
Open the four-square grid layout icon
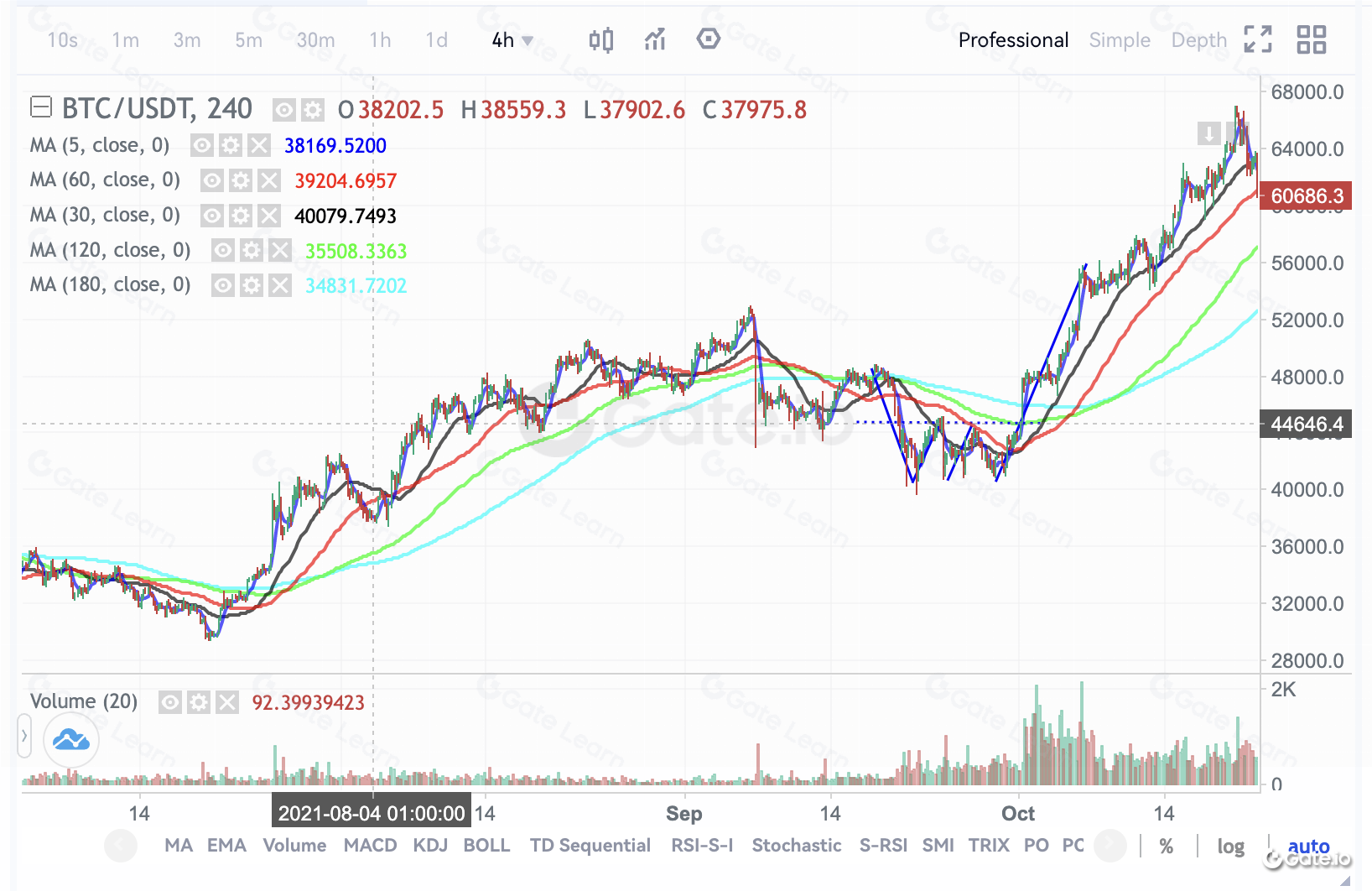click(x=1311, y=39)
